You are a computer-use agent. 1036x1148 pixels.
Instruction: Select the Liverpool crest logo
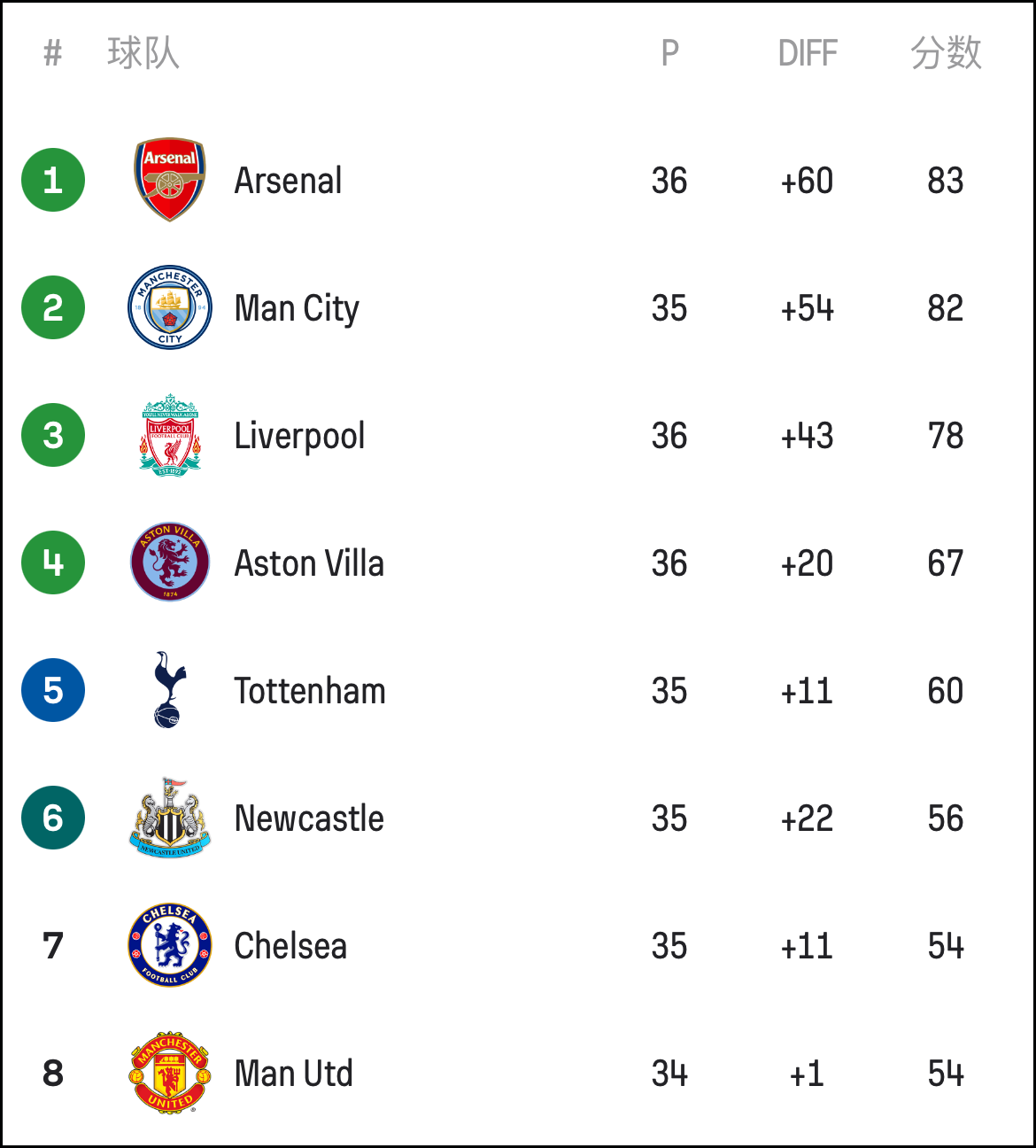click(170, 435)
